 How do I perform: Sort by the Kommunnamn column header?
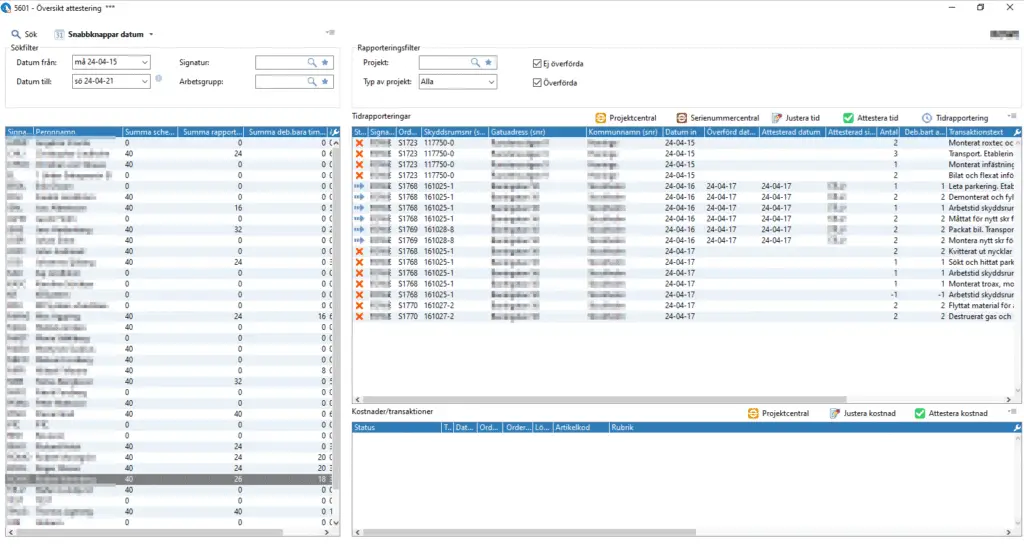tap(623, 132)
